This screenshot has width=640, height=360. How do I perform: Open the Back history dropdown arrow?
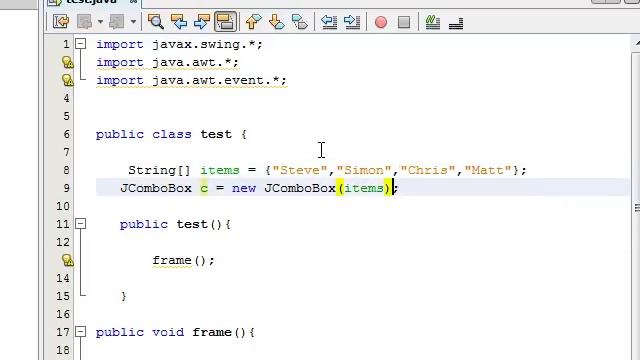pyautogui.click(x=100, y=22)
